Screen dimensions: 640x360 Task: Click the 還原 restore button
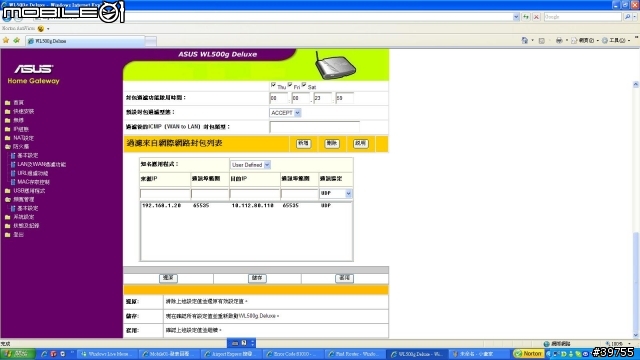click(168, 278)
